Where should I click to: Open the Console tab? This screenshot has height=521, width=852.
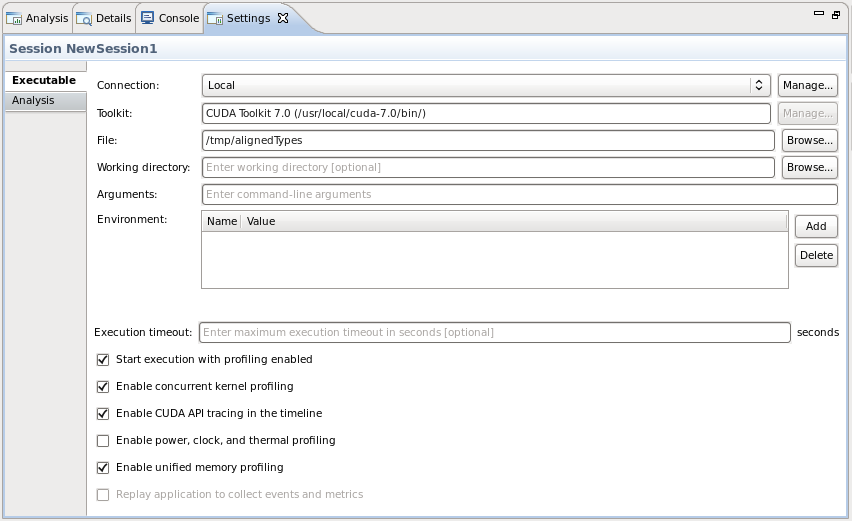coord(170,18)
